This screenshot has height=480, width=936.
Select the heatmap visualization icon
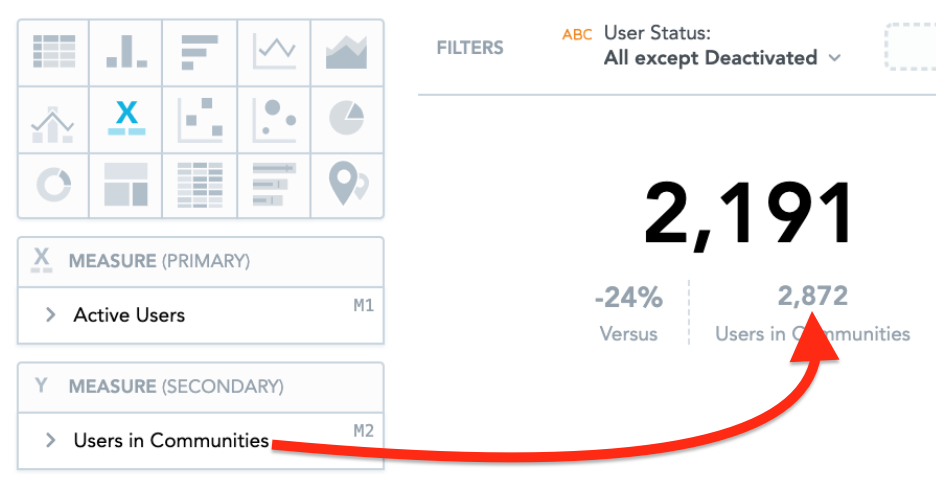point(200,185)
